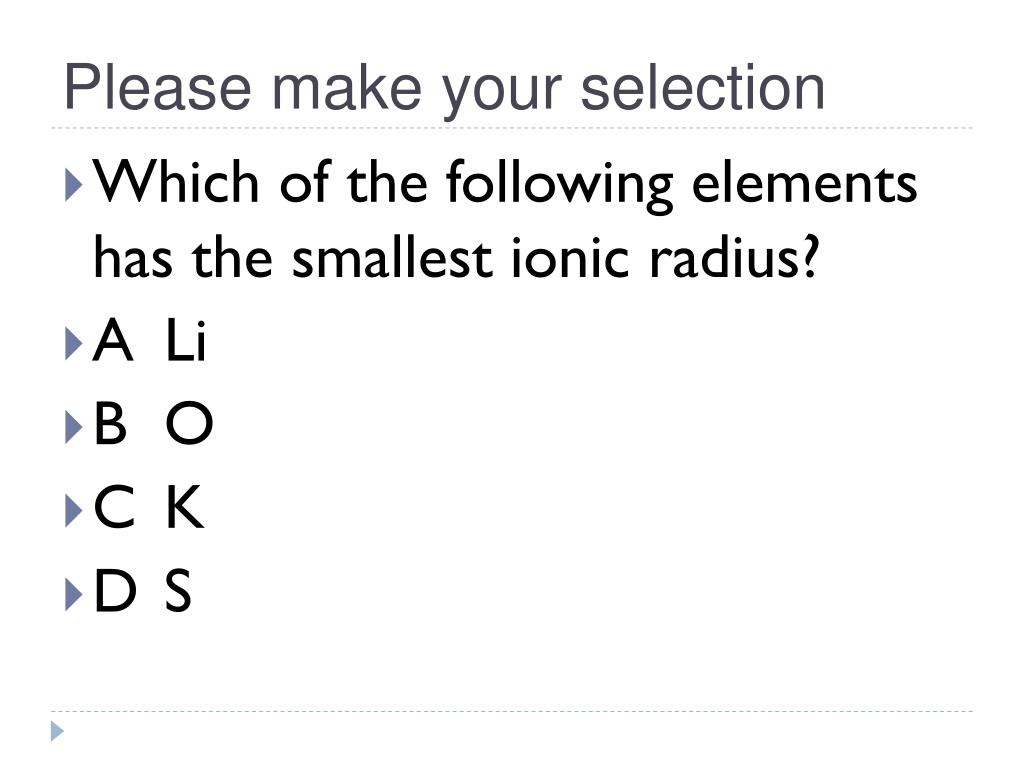Click the small arrow icon at slide bottom-left
This screenshot has height=768, width=1024.
57,732
